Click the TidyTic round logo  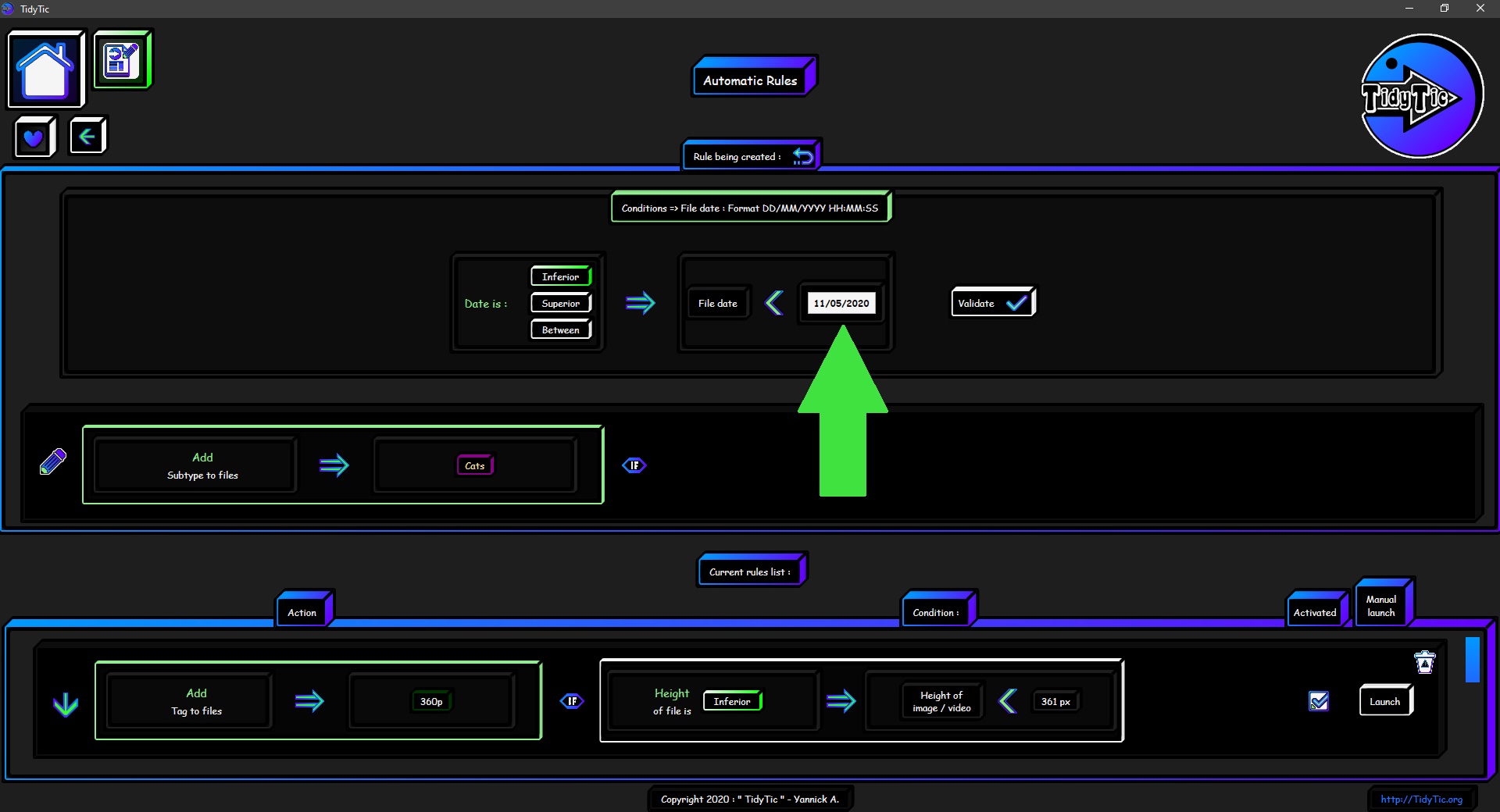click(1421, 96)
